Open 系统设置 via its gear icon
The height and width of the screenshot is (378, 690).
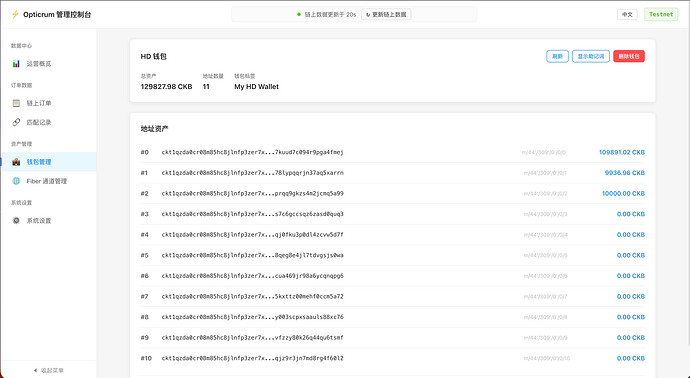click(16, 220)
